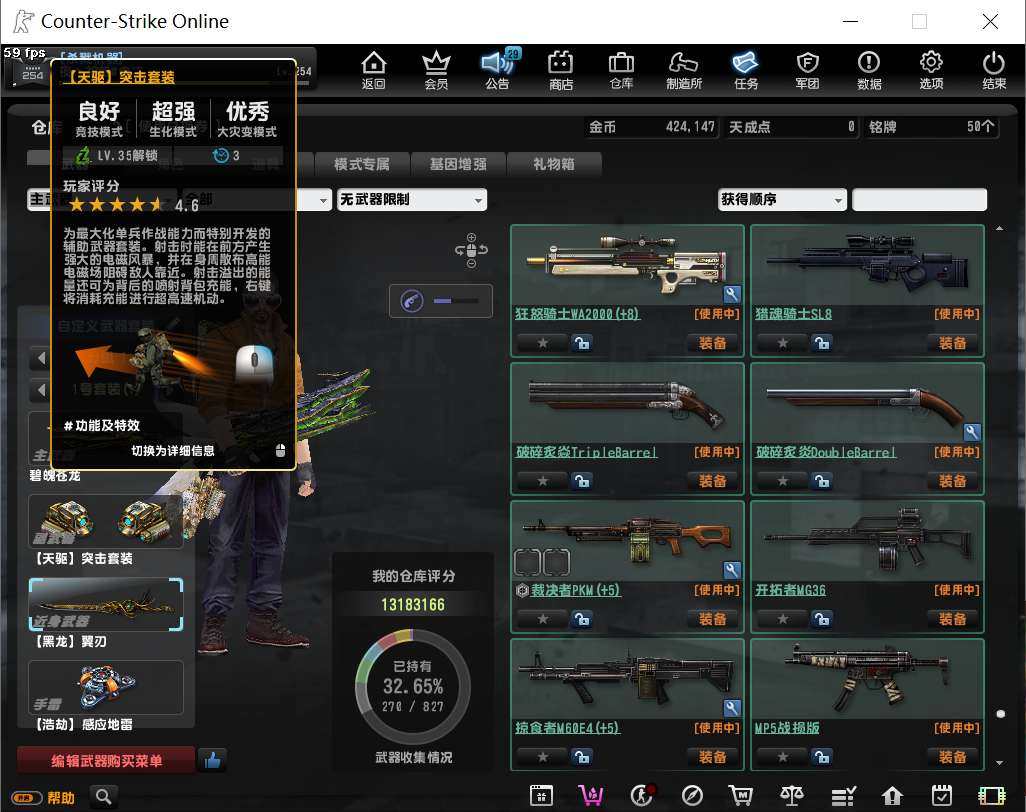Open the 无武器限制 dropdown
This screenshot has width=1026, height=812.
point(412,200)
